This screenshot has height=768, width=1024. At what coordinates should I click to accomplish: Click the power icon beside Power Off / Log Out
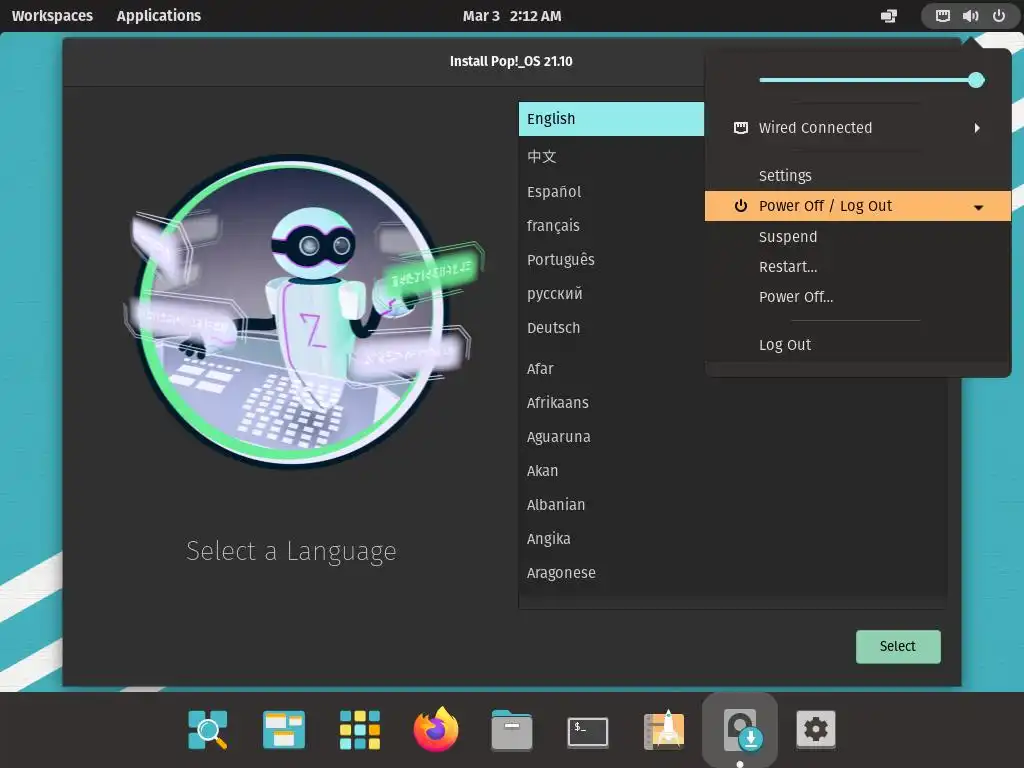coord(741,206)
